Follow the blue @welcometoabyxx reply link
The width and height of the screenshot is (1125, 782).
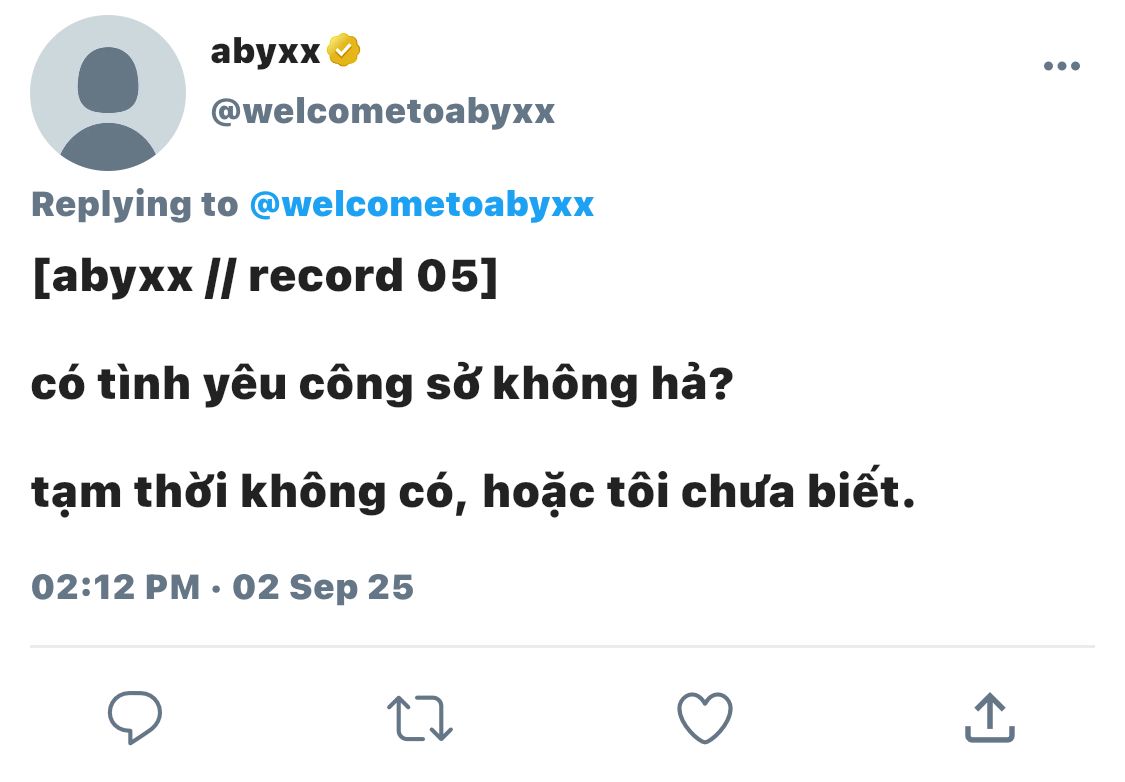pyautogui.click(x=422, y=204)
